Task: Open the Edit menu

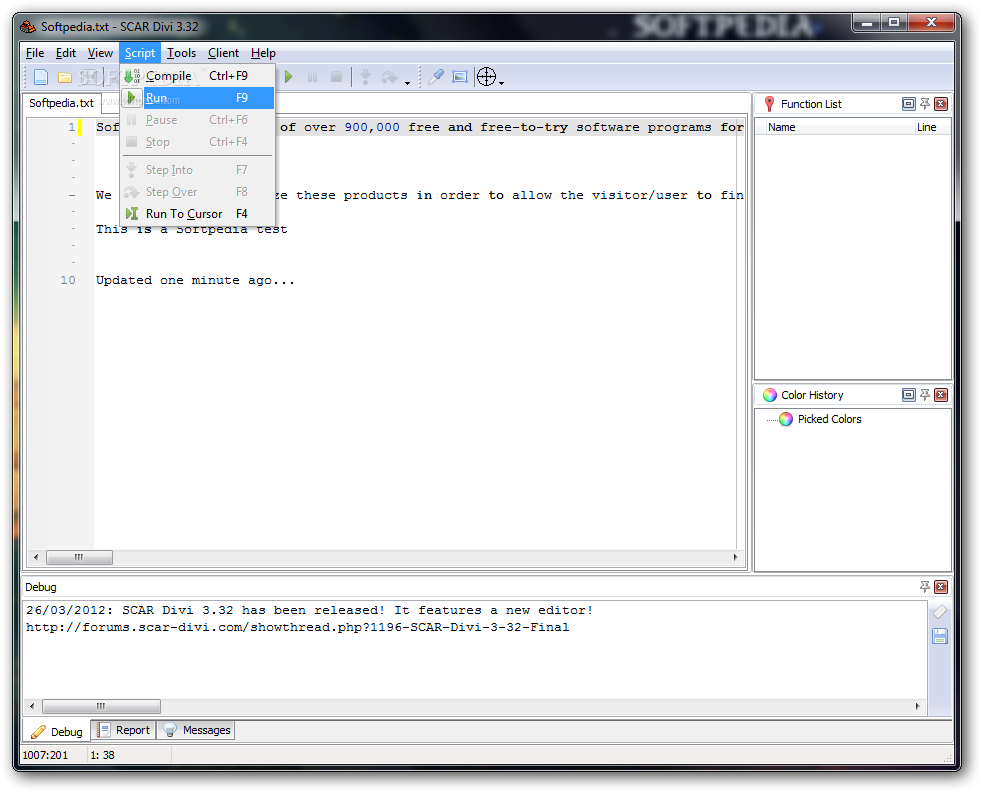Action: pos(66,53)
